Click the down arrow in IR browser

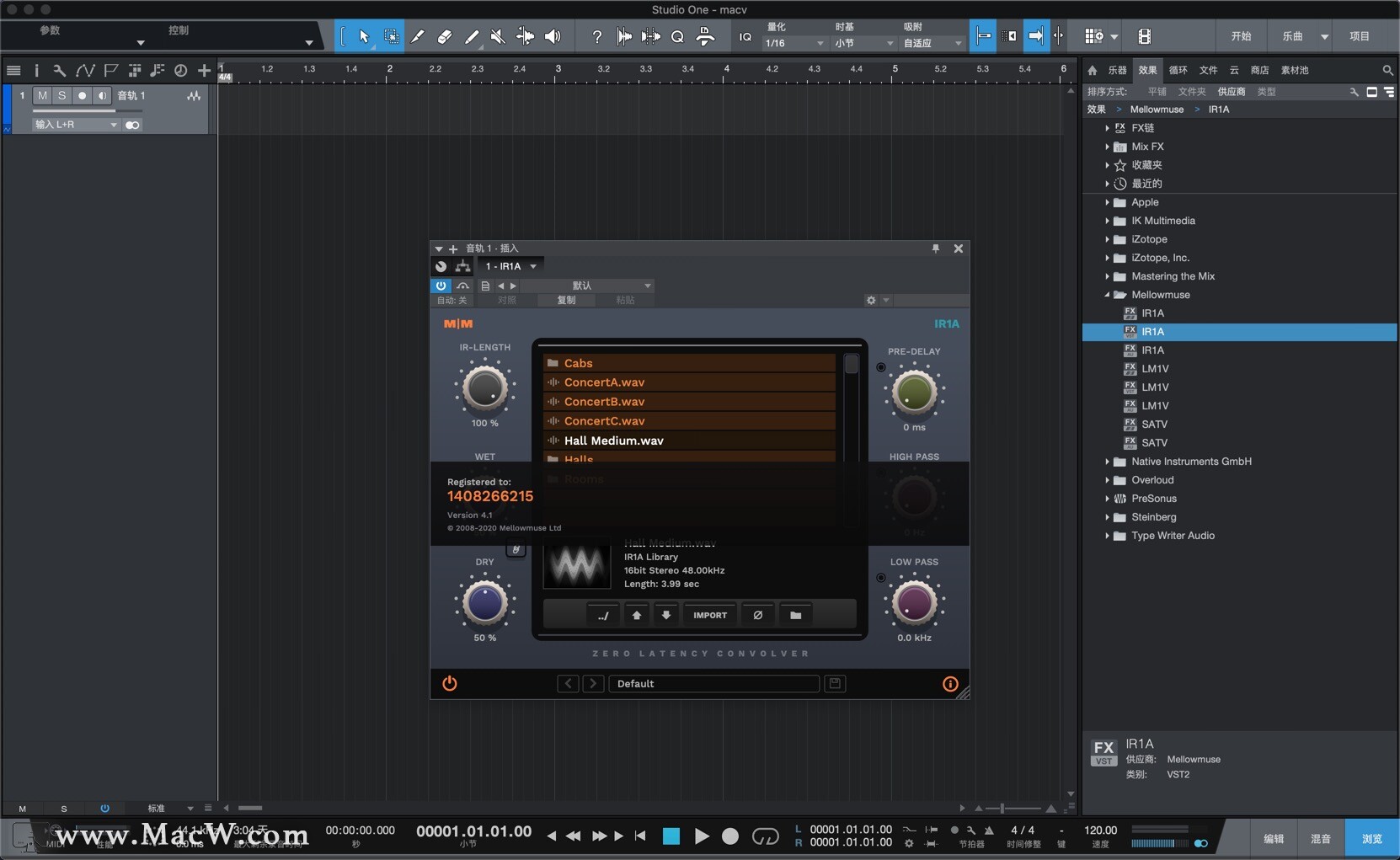(666, 615)
